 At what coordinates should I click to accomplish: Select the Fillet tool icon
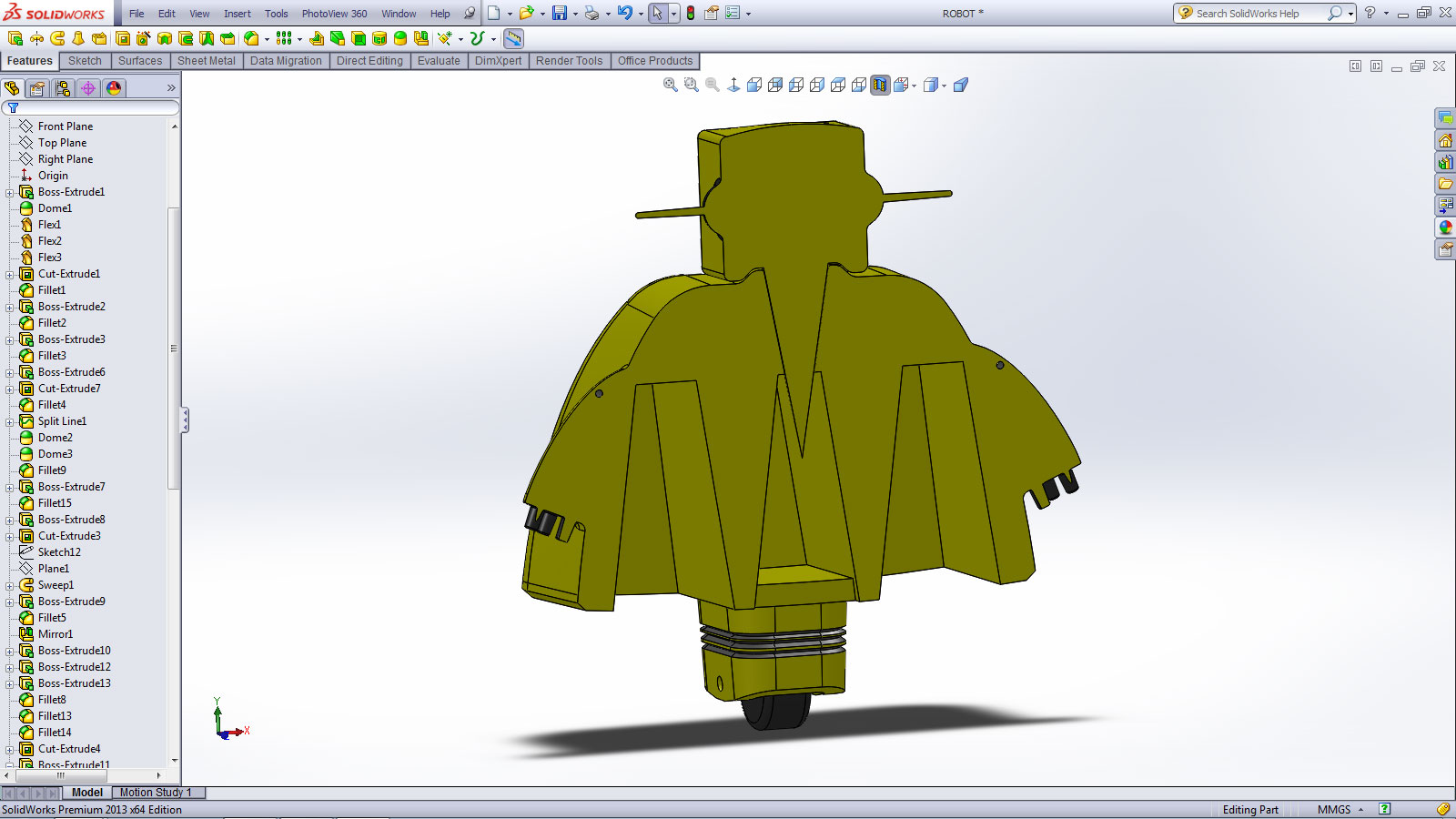coord(251,38)
